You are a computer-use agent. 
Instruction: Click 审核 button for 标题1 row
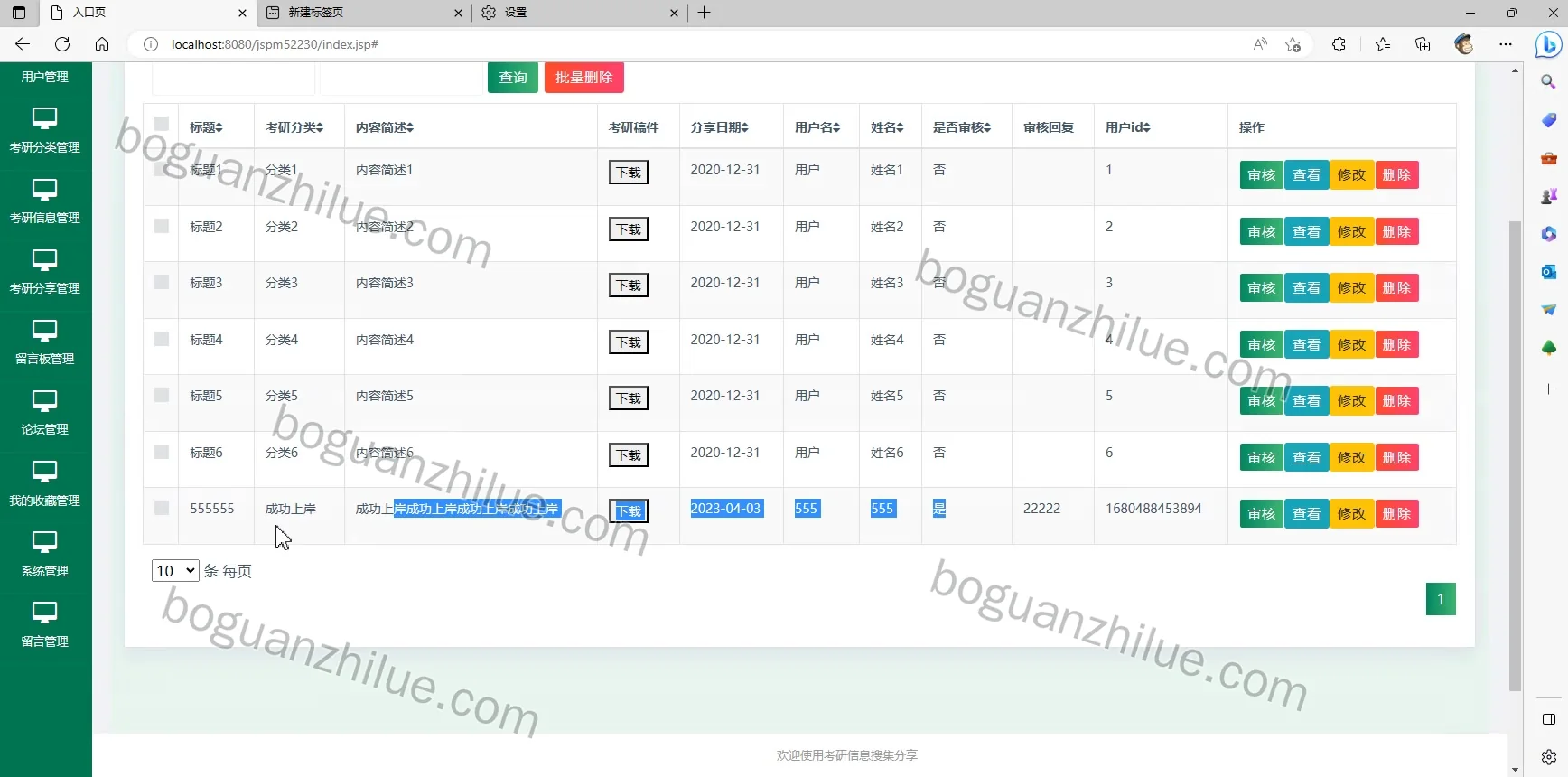point(1261,175)
